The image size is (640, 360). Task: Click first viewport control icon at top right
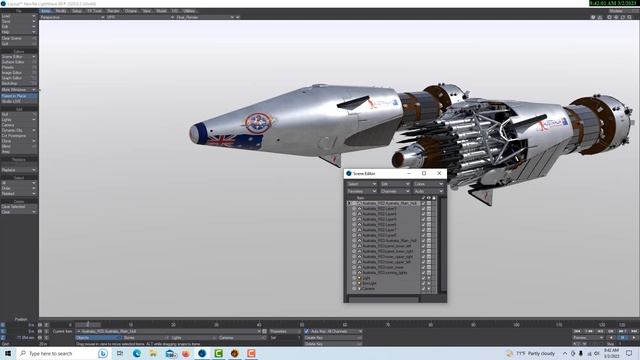[593, 17]
